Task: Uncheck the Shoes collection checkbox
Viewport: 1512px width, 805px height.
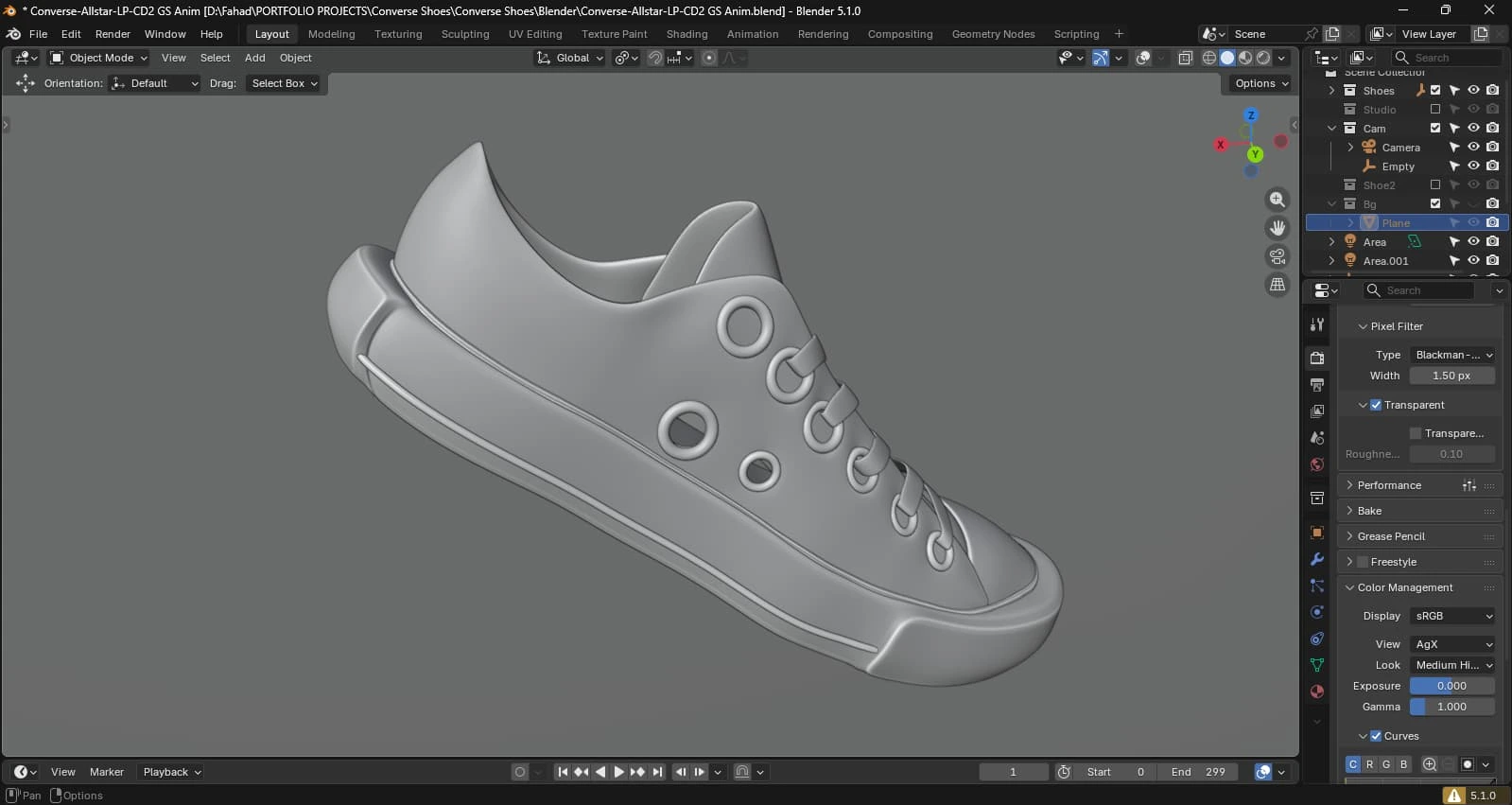Action: (1435, 91)
